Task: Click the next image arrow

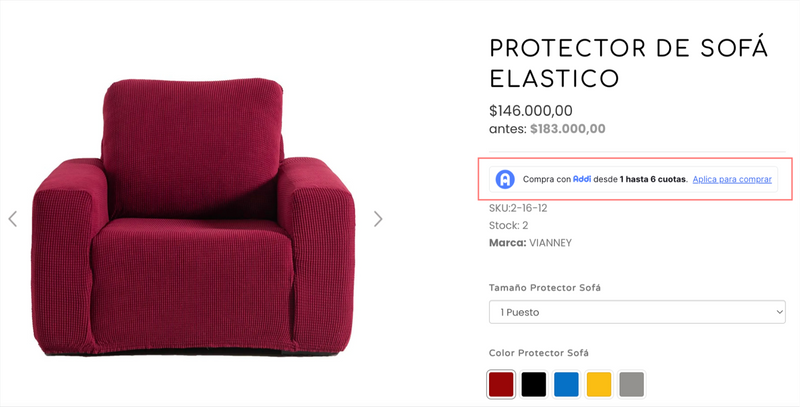Action: click(x=378, y=219)
